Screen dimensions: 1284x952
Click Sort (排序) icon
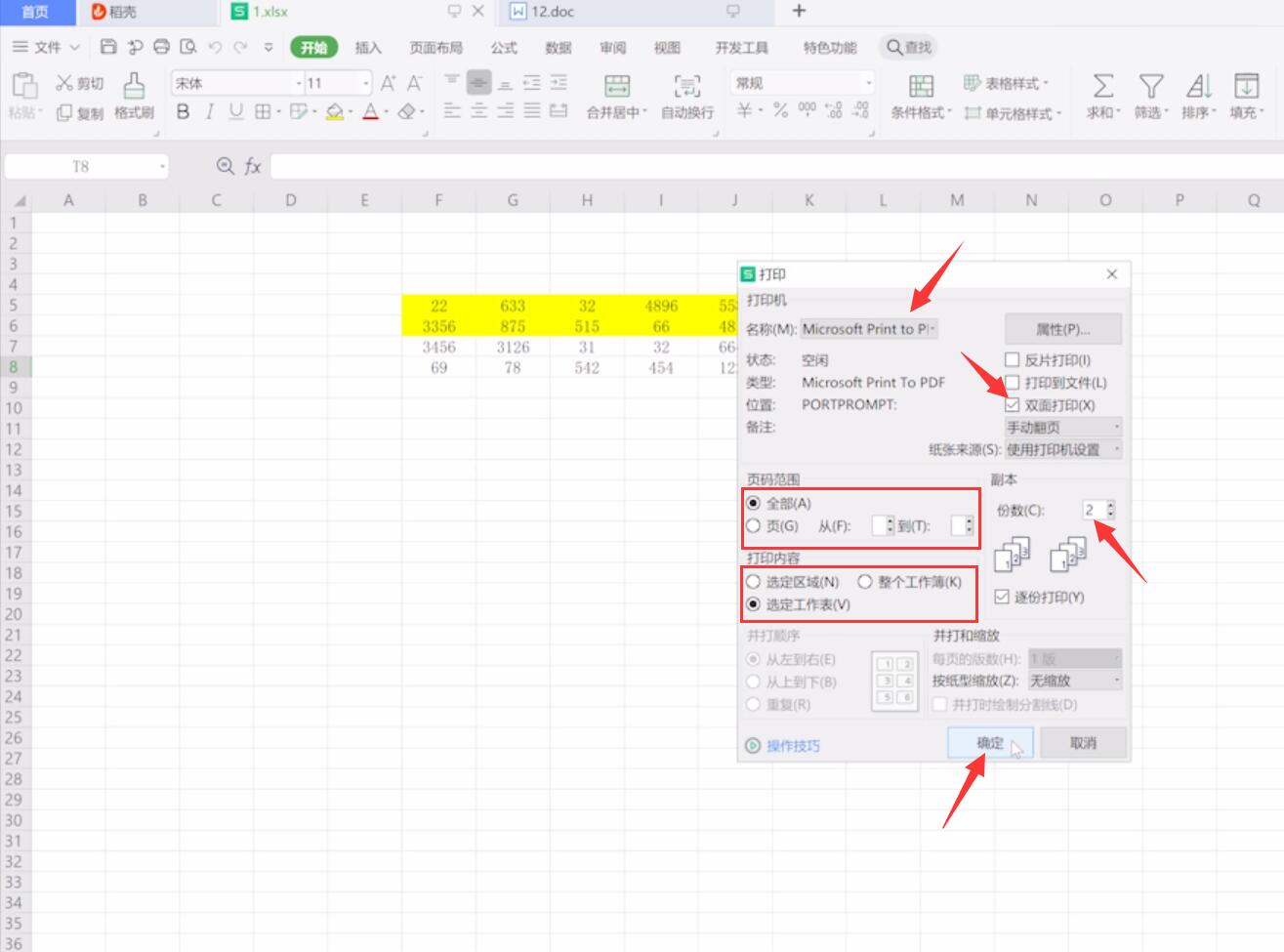[1199, 86]
